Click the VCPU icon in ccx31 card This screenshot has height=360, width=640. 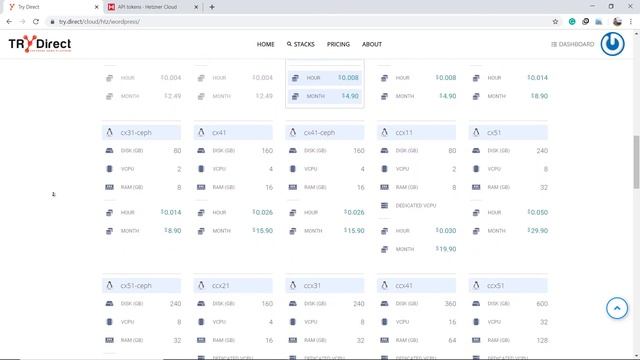(293, 322)
